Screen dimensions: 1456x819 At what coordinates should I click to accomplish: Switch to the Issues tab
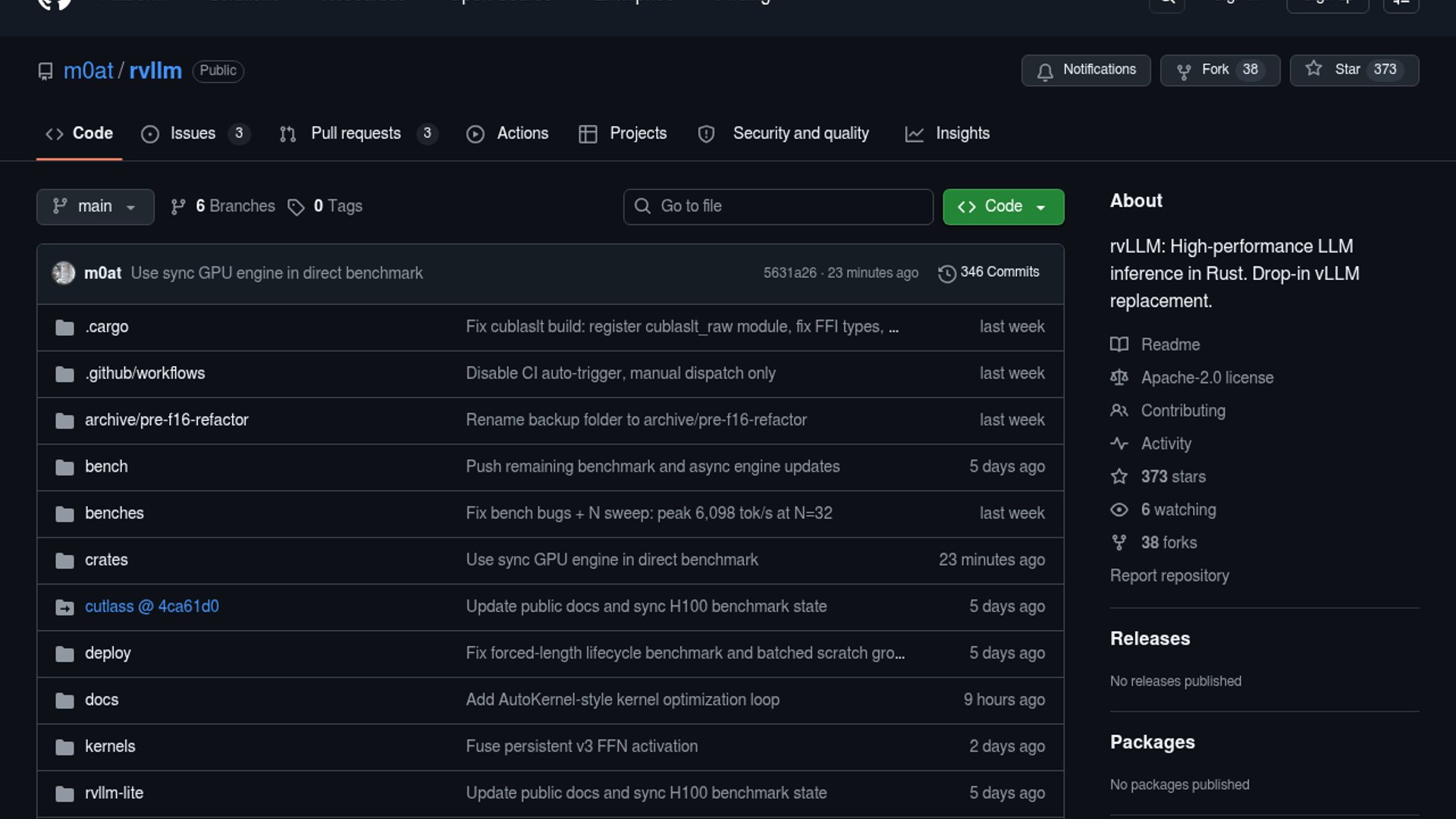pyautogui.click(x=194, y=133)
